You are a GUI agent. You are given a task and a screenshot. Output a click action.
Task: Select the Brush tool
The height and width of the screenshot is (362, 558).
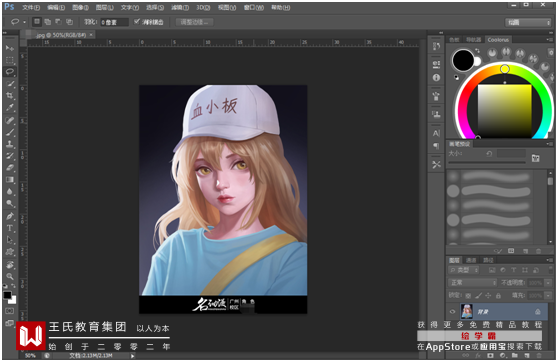[x=10, y=132]
